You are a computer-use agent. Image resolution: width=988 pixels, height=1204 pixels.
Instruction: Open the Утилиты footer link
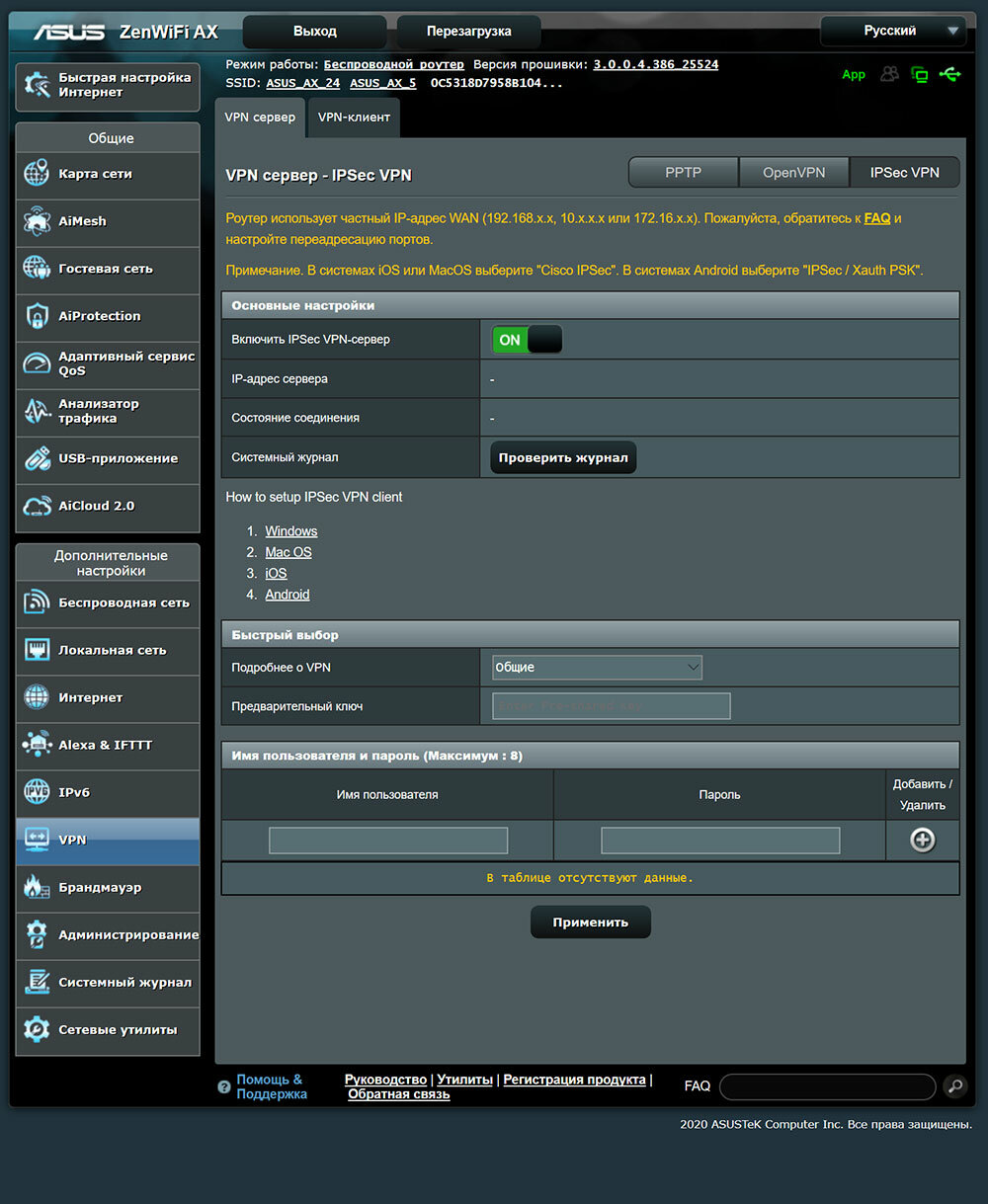click(464, 1080)
